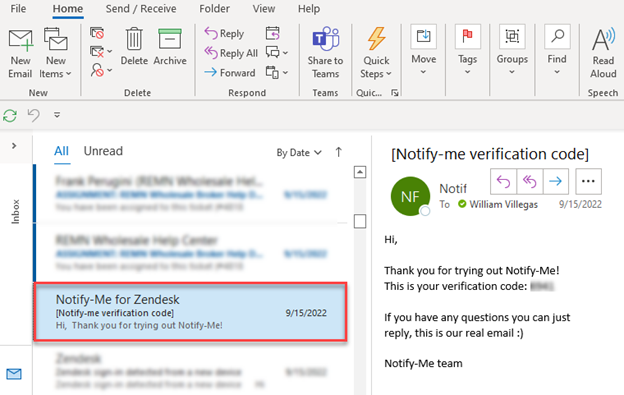Open the New Items menu
Screen dimensions: 624x395
55,54
